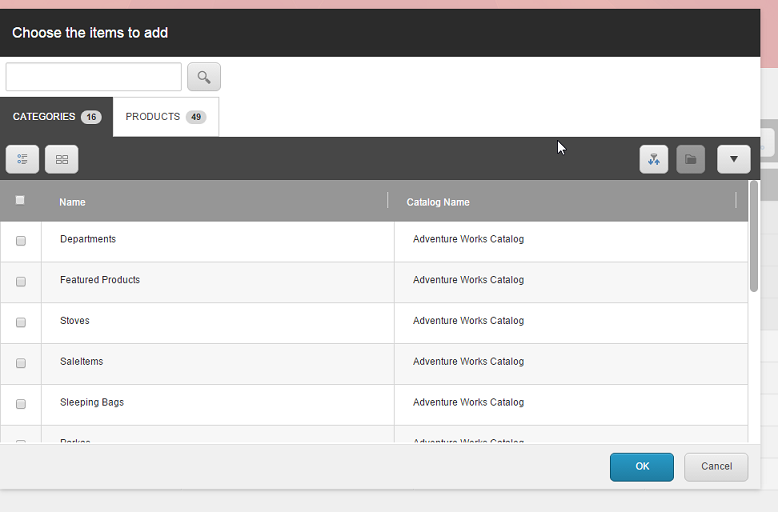Click the hierarchy filter icon button
This screenshot has width=778, height=512.
[654, 159]
